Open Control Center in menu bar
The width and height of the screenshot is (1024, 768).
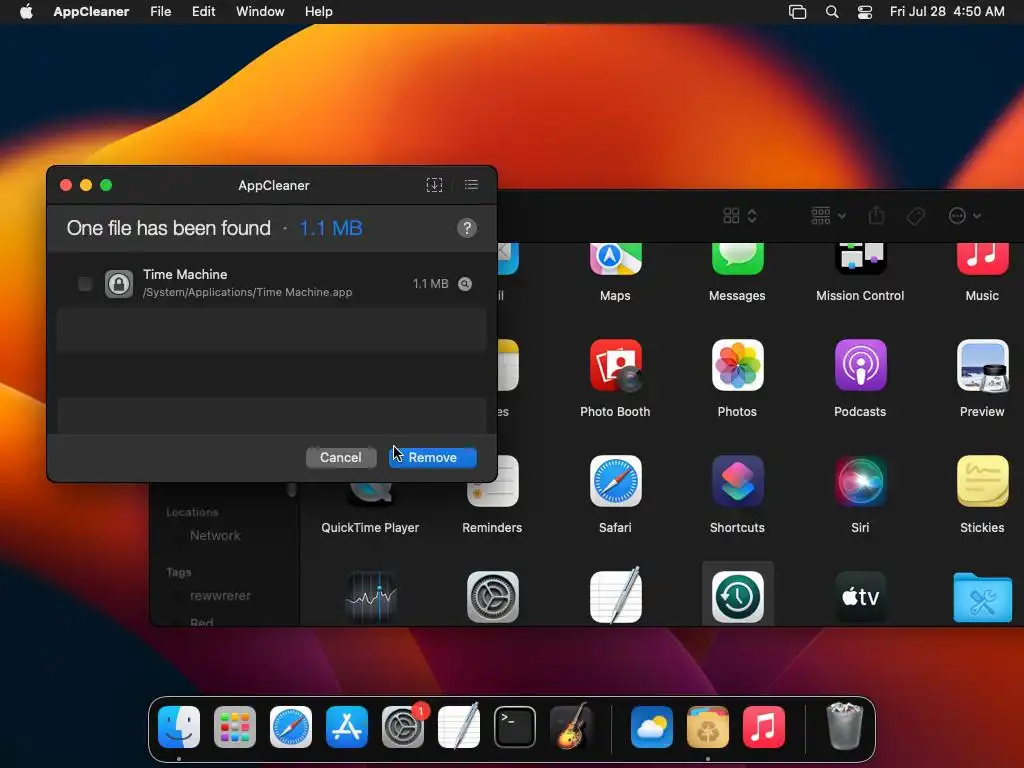[865, 12]
